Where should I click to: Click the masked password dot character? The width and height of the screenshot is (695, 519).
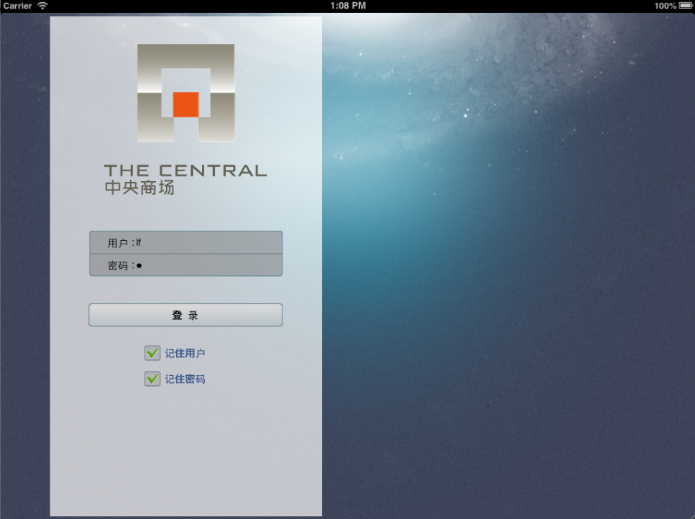click(x=139, y=265)
